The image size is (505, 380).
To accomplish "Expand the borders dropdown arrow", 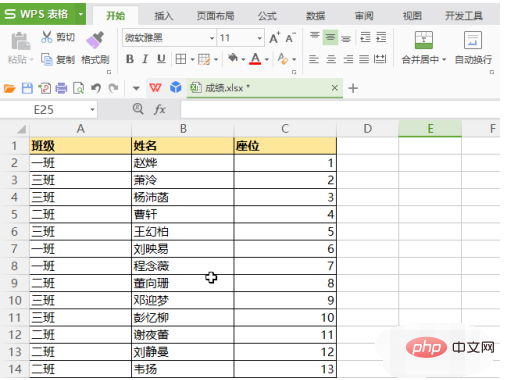I will pos(192,60).
